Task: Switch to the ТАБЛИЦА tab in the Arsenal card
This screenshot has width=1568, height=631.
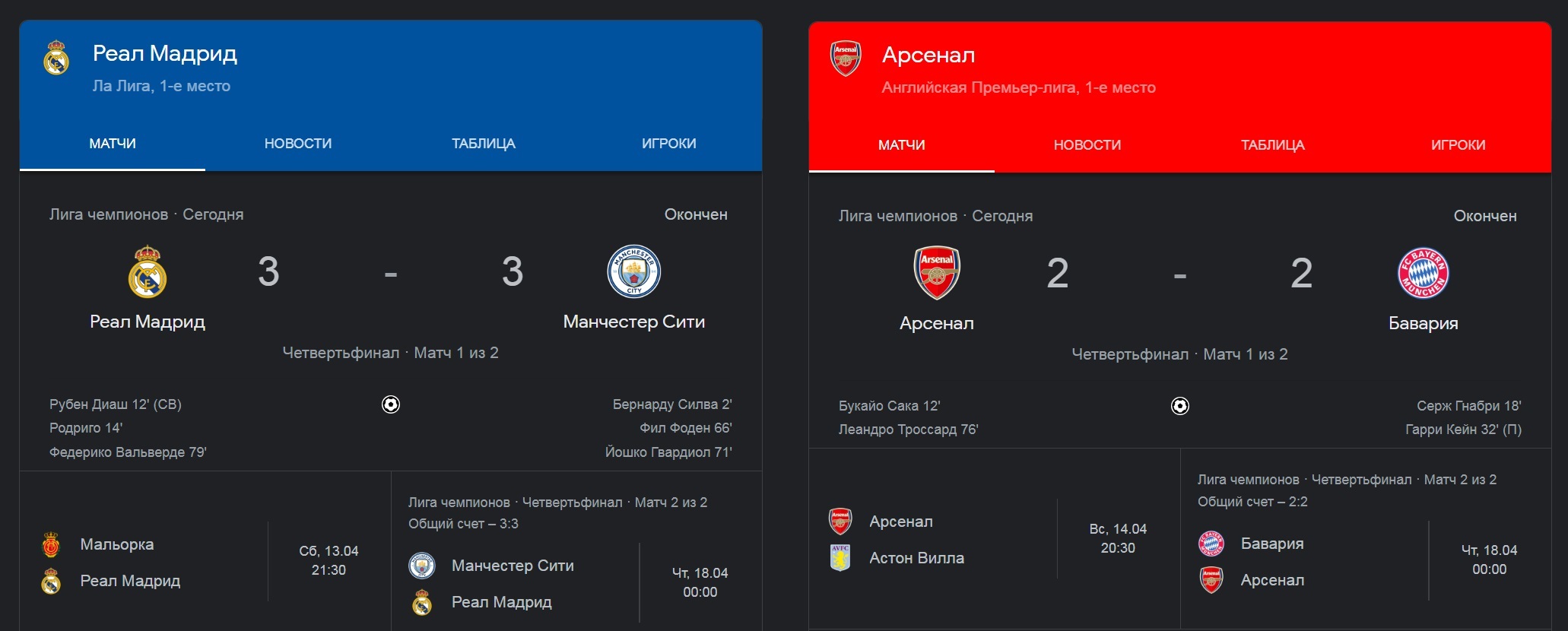Action: [x=1273, y=145]
